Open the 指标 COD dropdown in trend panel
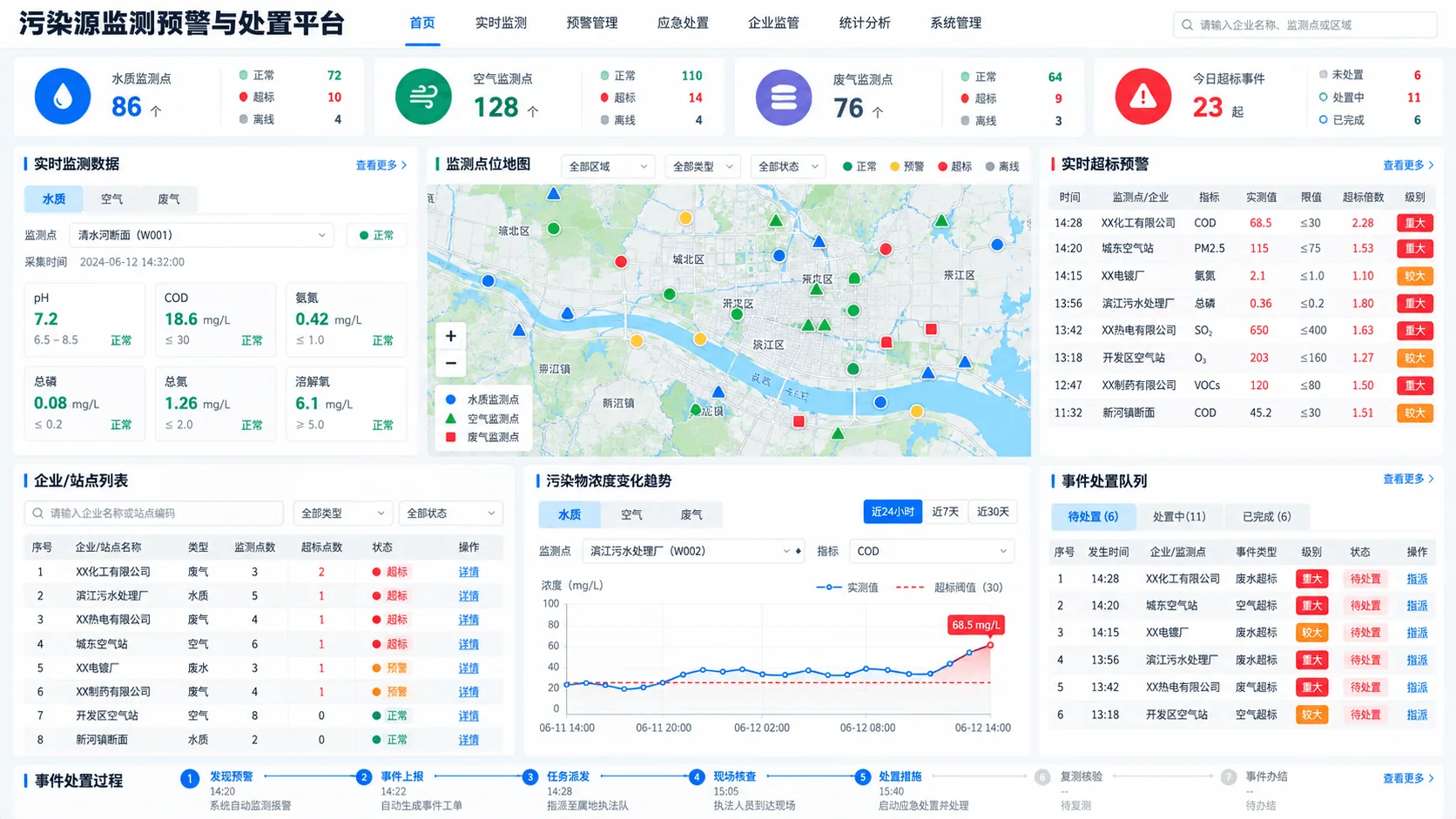 (x=933, y=551)
